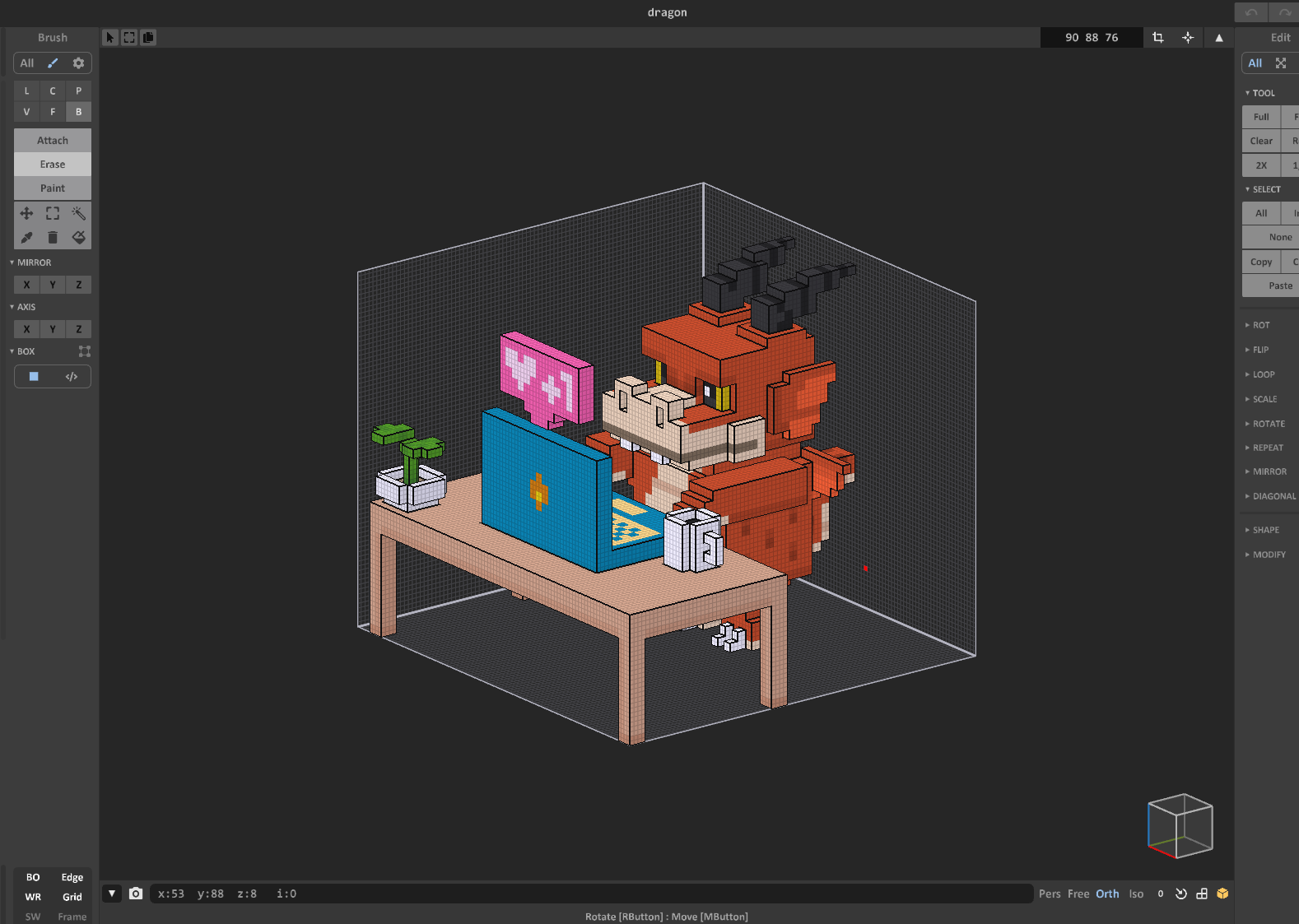Click the Attach brush mode button
1299x924 pixels.
pyautogui.click(x=53, y=141)
